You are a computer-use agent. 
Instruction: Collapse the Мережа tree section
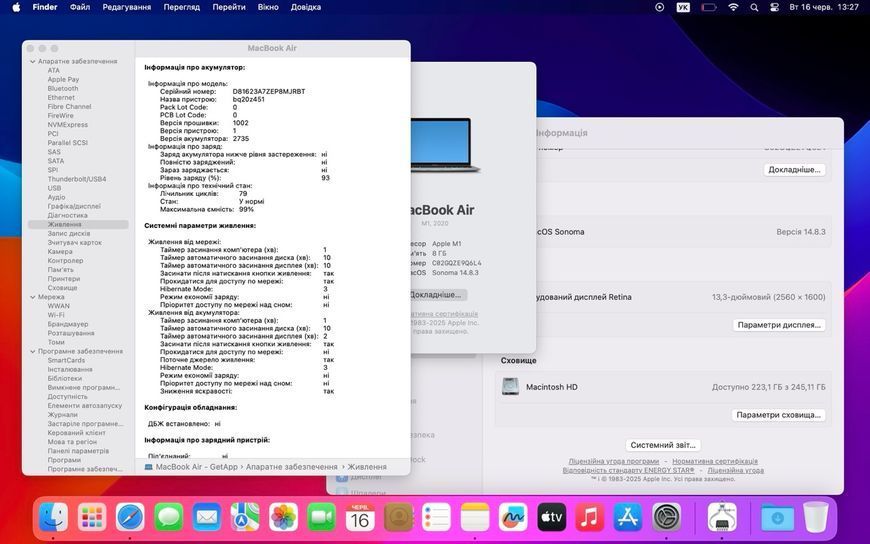click(33, 297)
